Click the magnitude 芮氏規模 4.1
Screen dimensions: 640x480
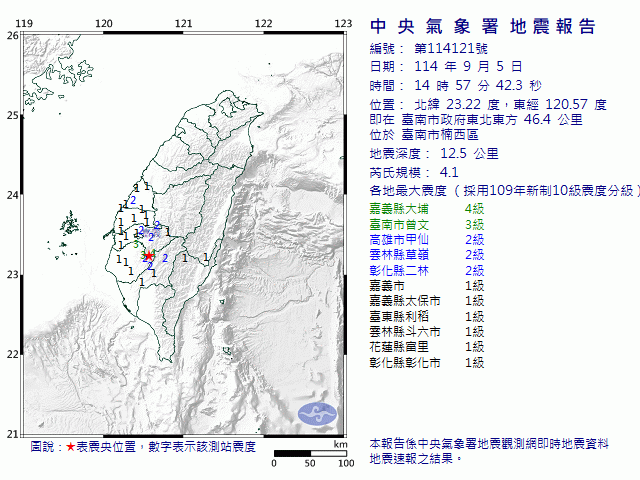[x=414, y=173]
